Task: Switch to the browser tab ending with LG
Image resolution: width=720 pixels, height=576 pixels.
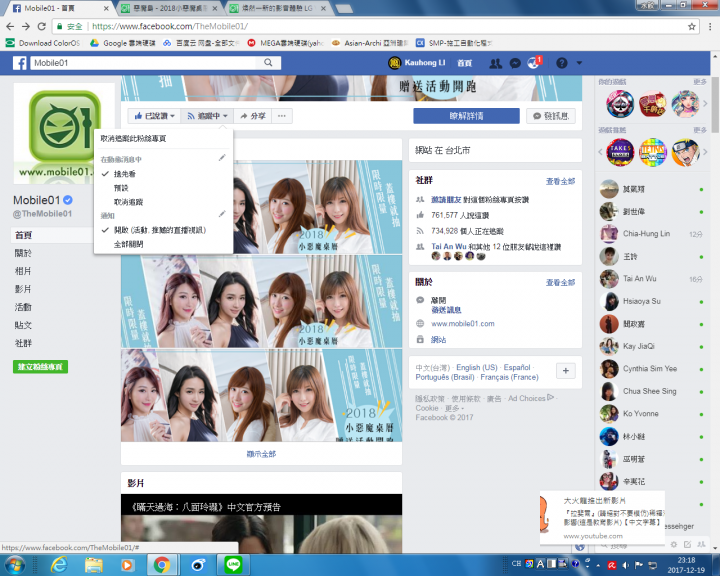Action: point(278,8)
